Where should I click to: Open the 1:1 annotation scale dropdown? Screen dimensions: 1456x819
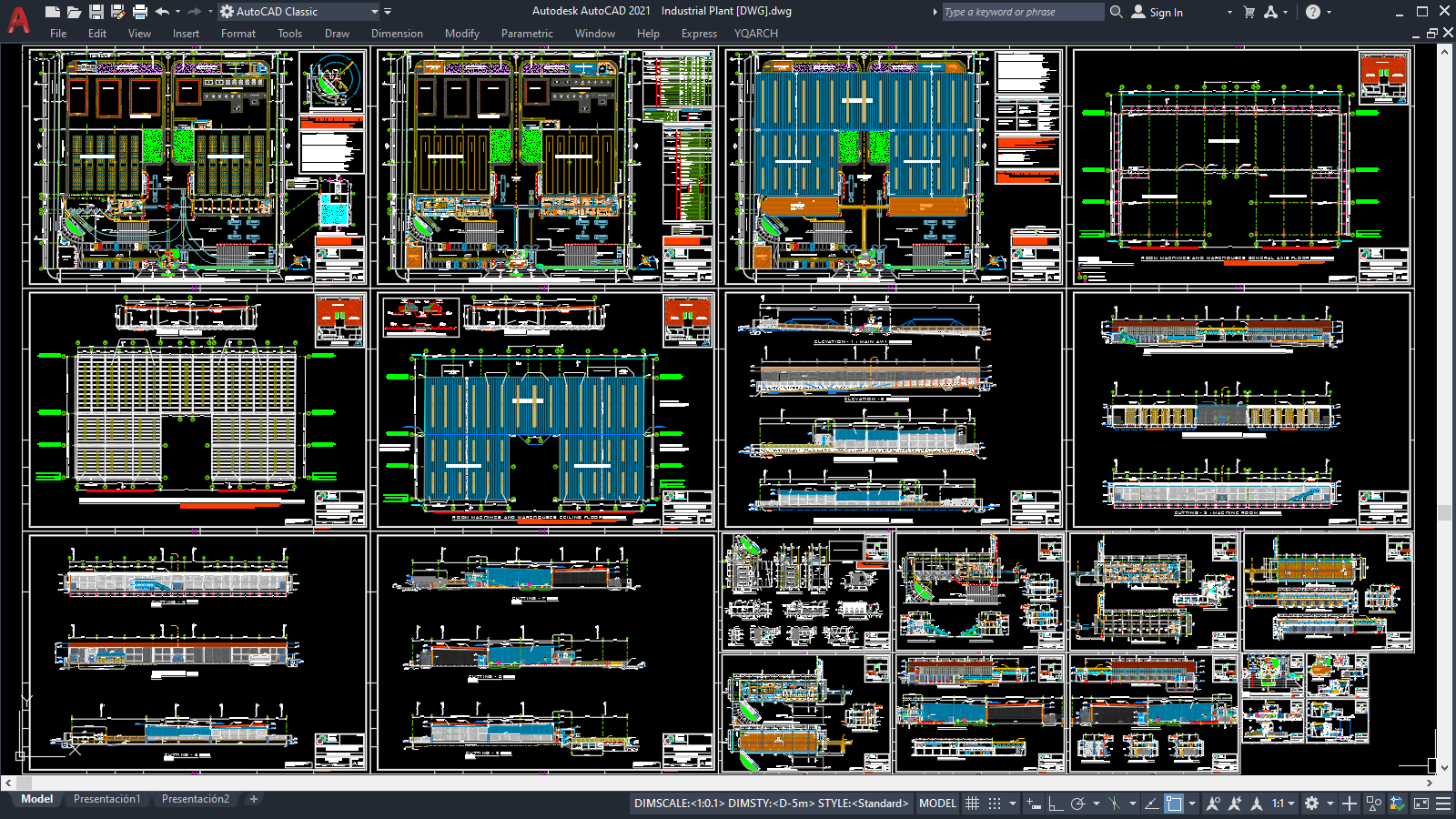(1283, 804)
